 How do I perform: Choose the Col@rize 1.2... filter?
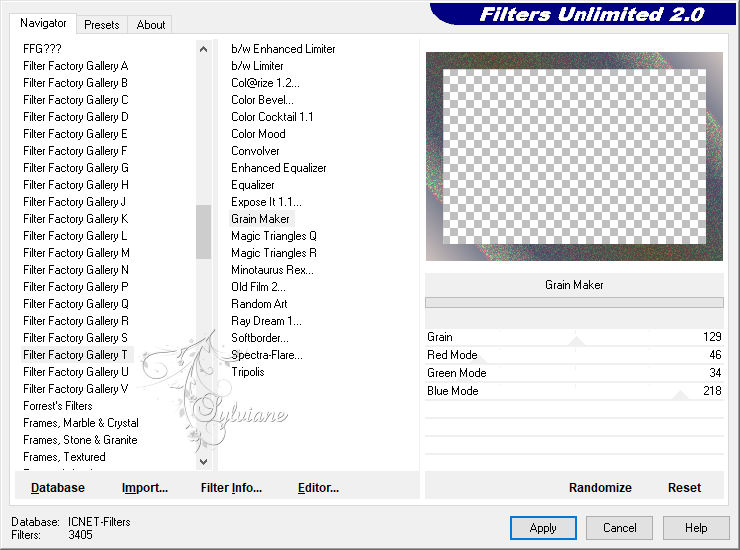265,83
